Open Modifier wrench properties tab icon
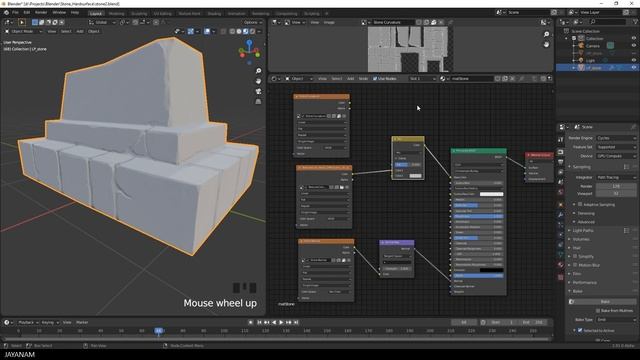 (561, 215)
